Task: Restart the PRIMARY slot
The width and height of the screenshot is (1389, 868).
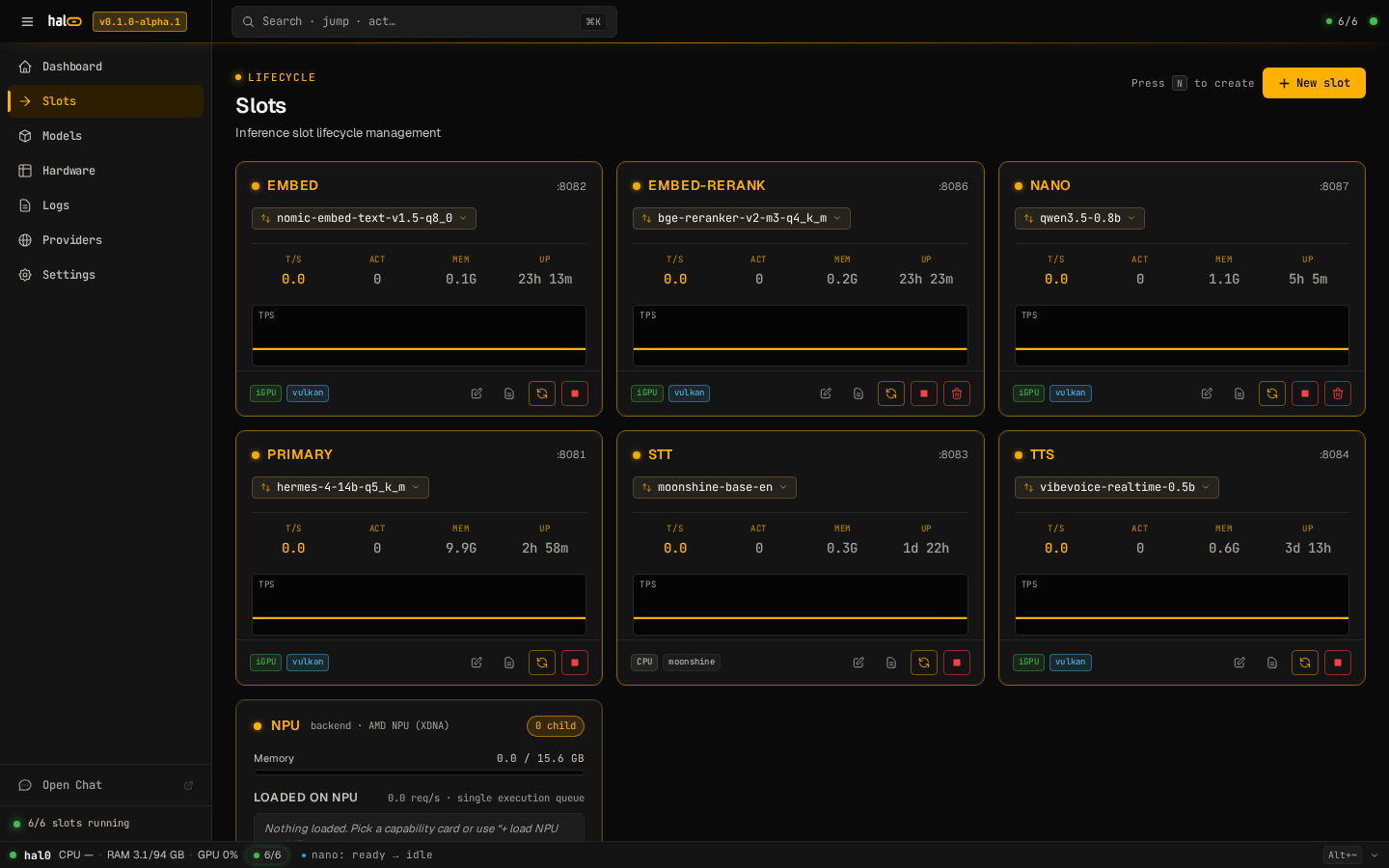Action: coord(542,663)
